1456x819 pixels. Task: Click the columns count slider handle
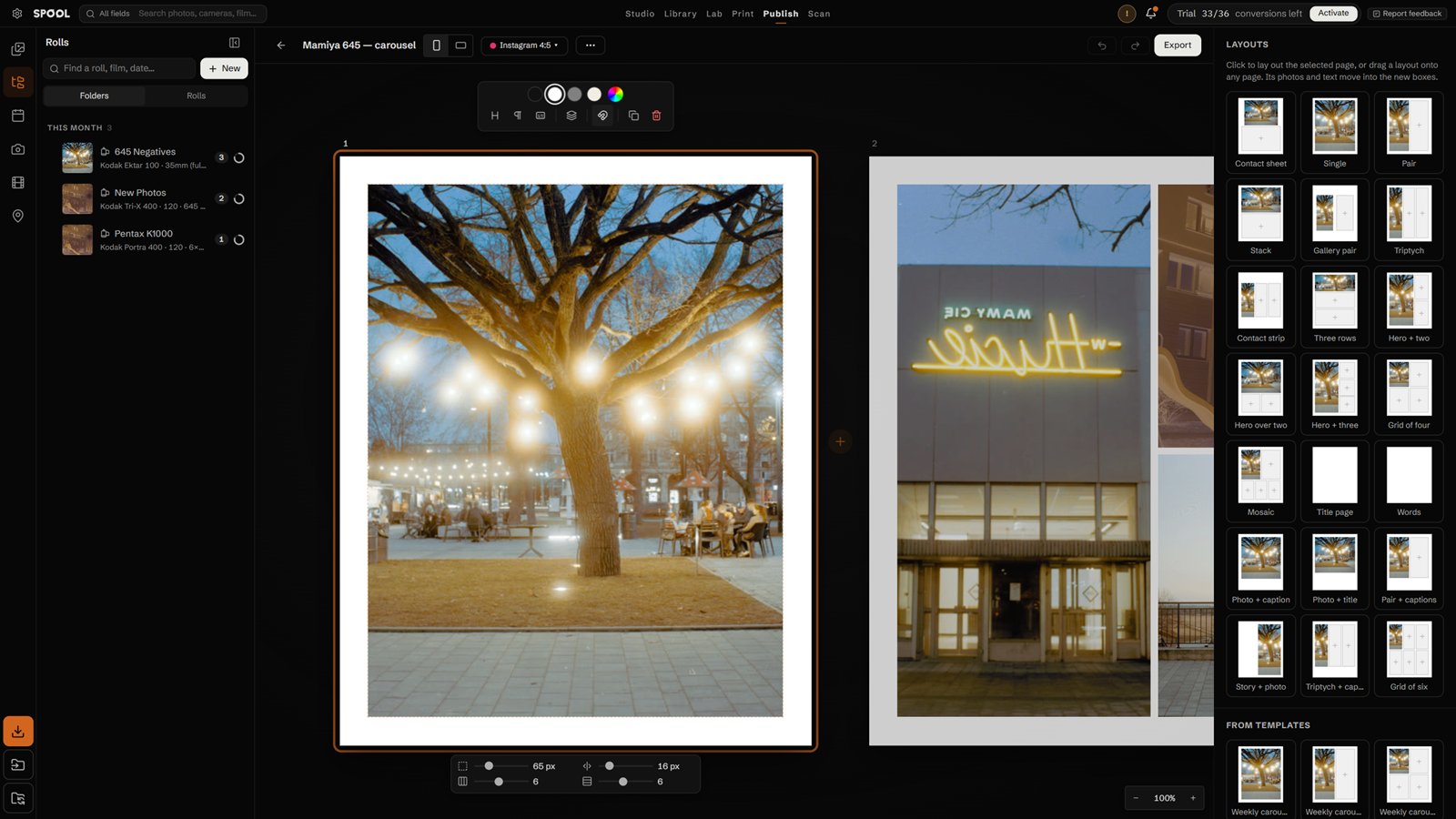(x=499, y=782)
